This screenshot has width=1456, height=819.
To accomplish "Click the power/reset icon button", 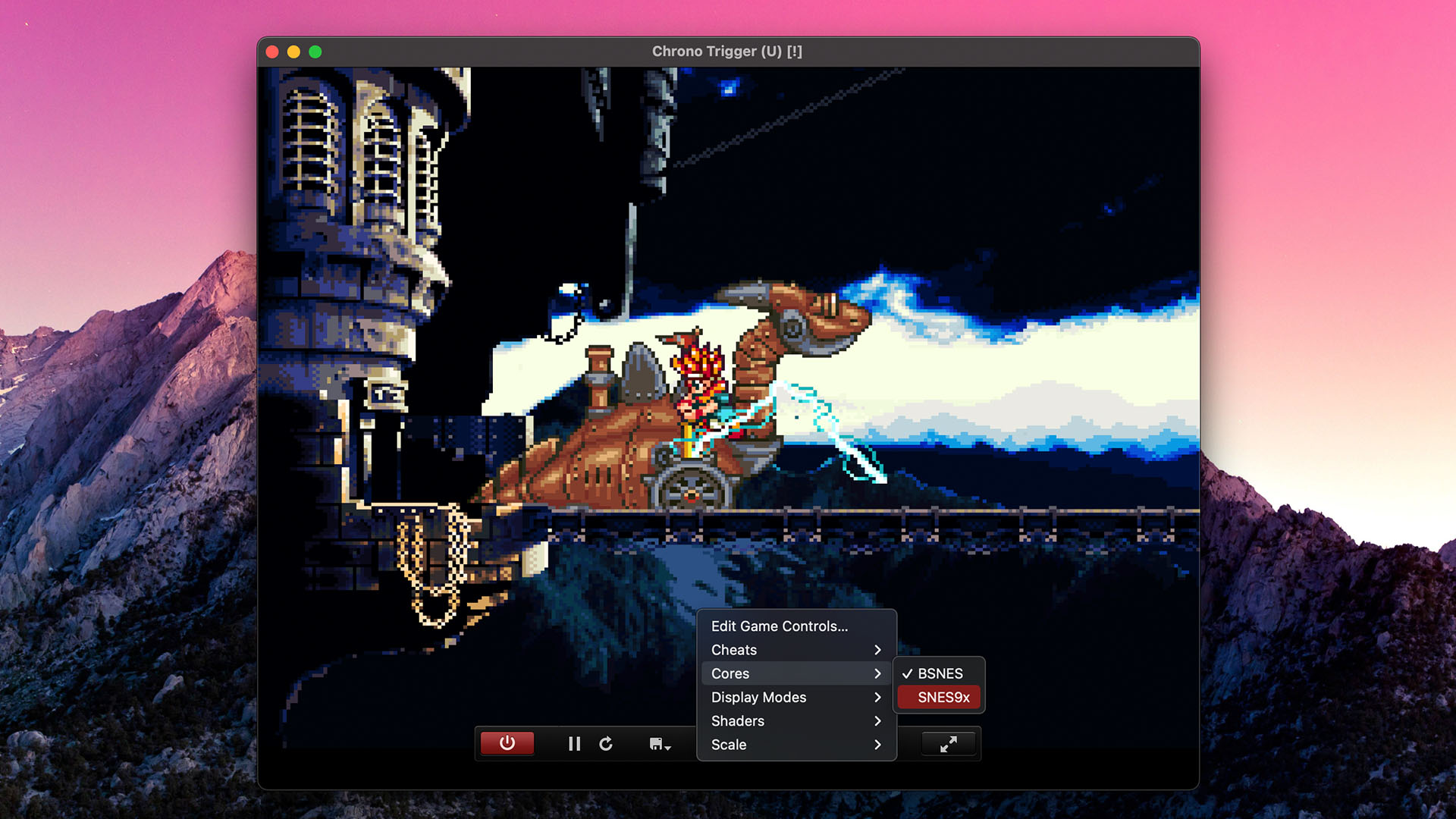I will click(505, 743).
